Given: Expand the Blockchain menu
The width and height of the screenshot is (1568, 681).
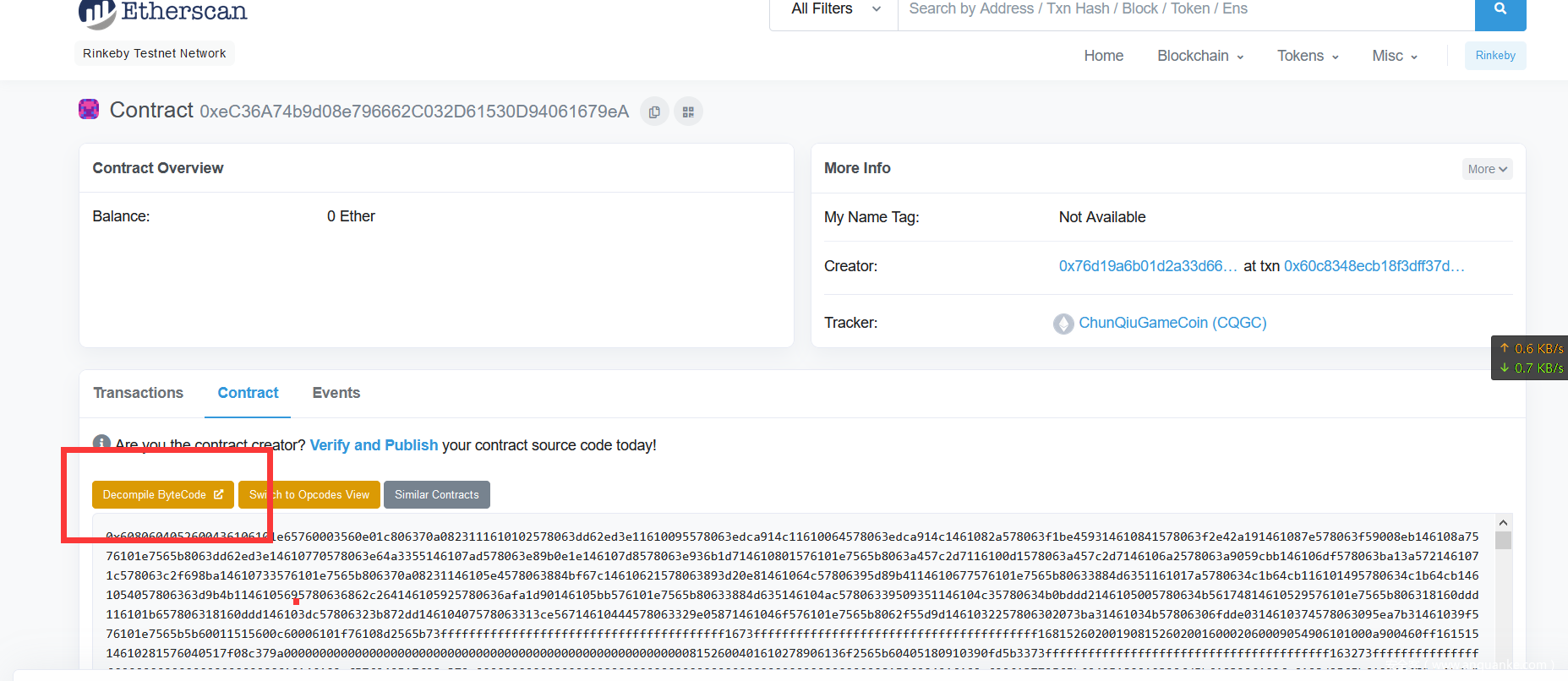Looking at the screenshot, I should (x=1199, y=56).
